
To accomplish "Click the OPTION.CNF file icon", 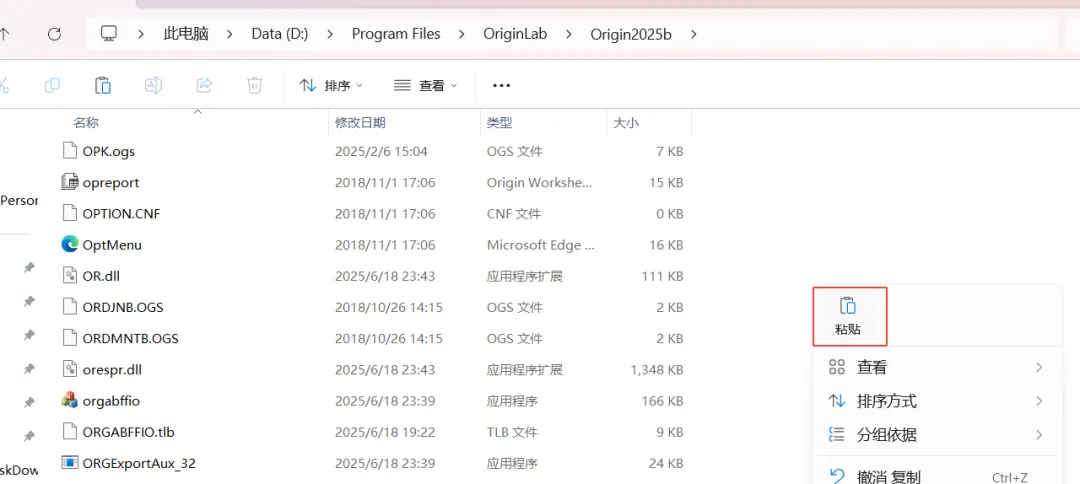I will click(69, 213).
